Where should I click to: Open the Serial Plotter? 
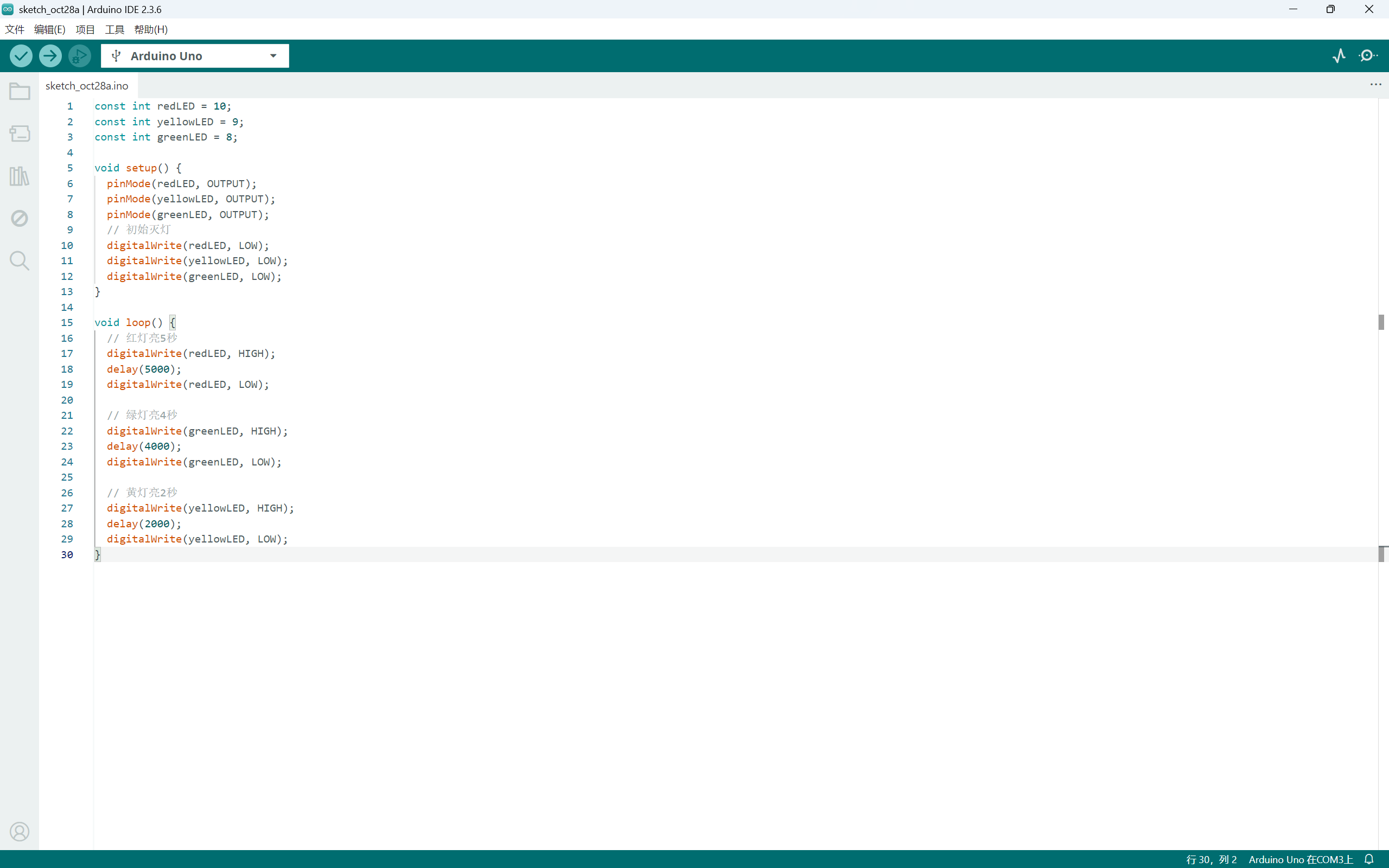tap(1339, 56)
